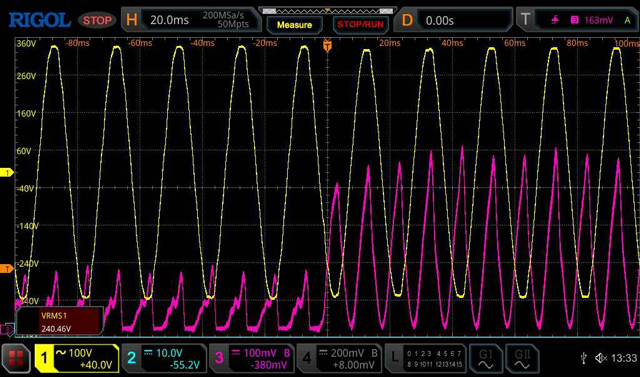
Task: Open the Measure menu
Action: click(x=294, y=25)
